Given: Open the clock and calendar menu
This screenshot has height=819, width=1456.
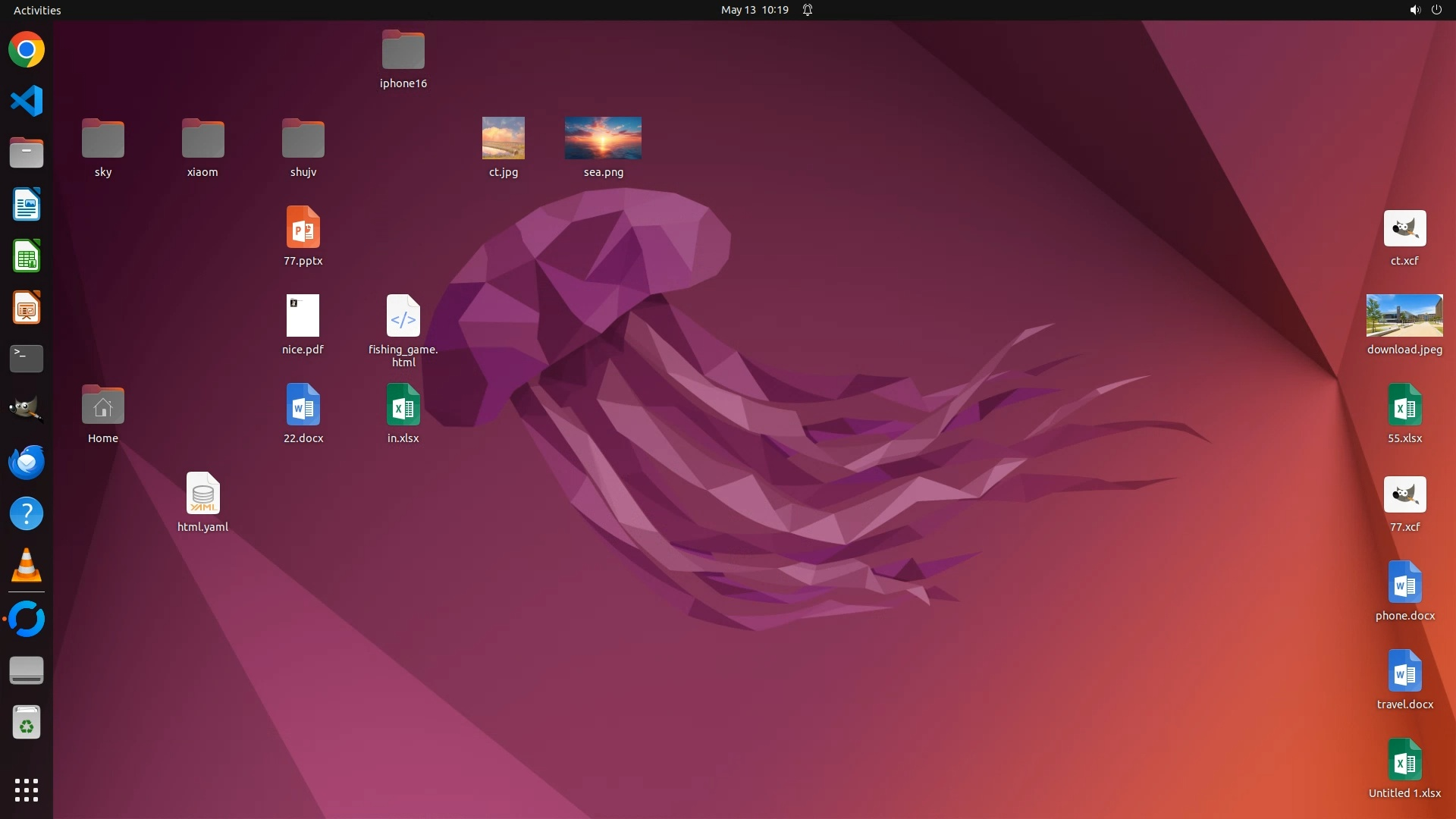Looking at the screenshot, I should click(x=754, y=10).
